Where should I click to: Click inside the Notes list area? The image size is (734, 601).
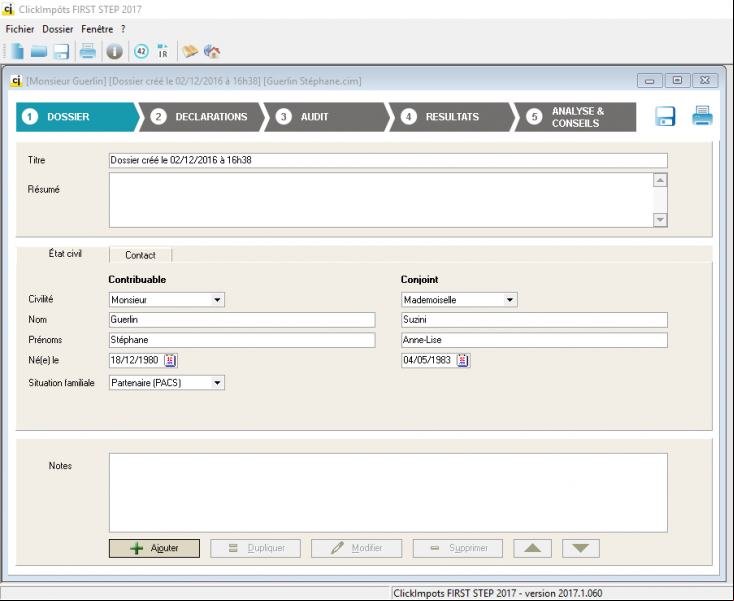coord(388,492)
